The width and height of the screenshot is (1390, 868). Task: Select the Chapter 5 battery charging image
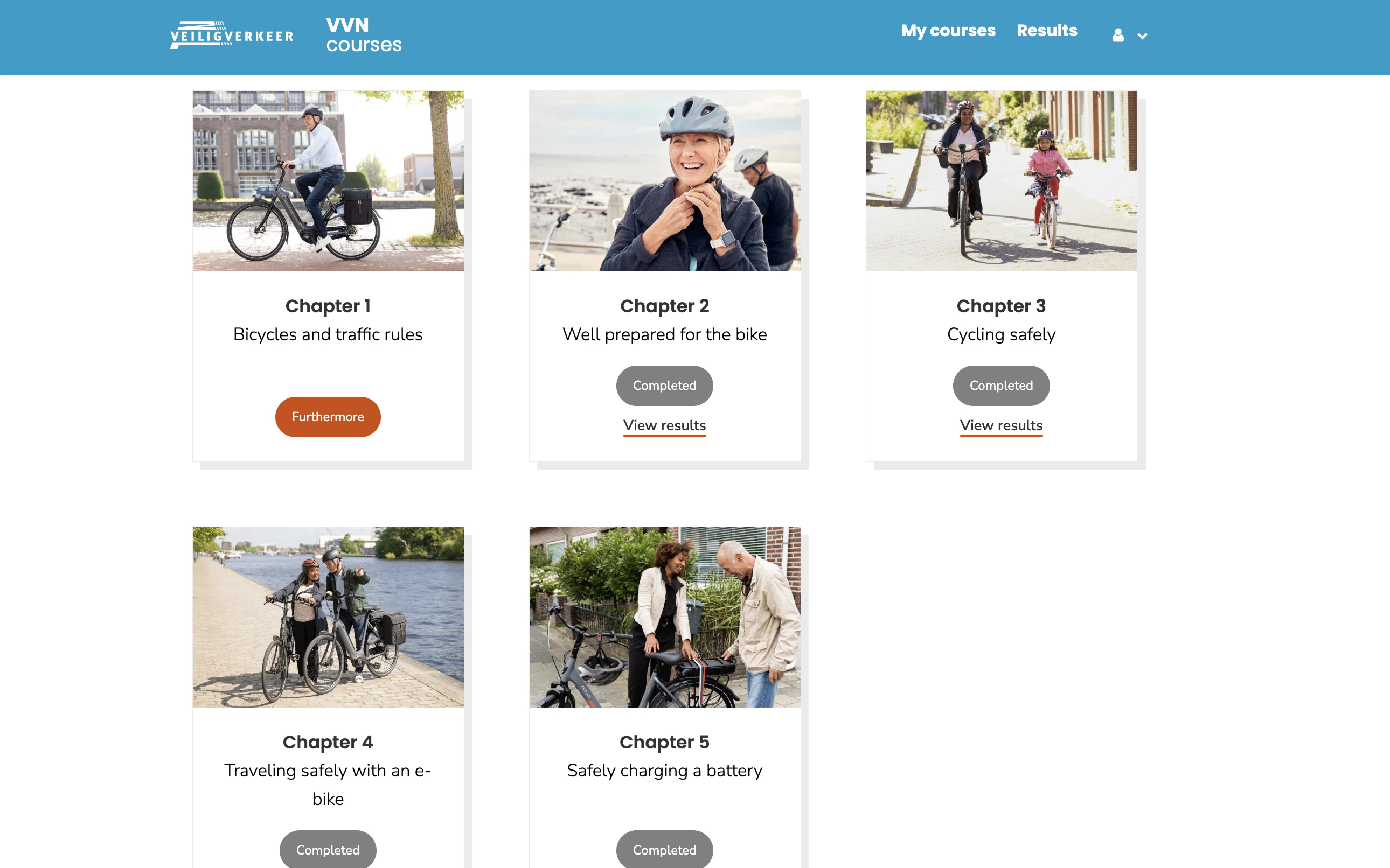point(664,617)
